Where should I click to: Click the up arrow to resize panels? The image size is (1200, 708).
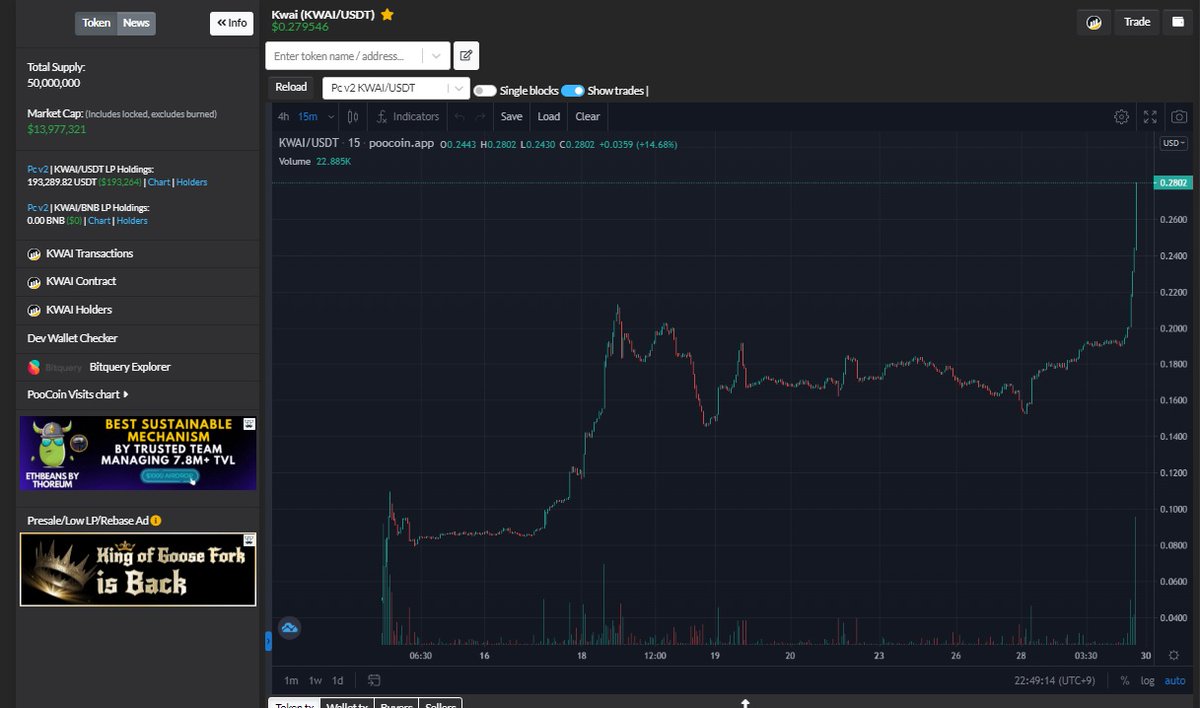745,703
